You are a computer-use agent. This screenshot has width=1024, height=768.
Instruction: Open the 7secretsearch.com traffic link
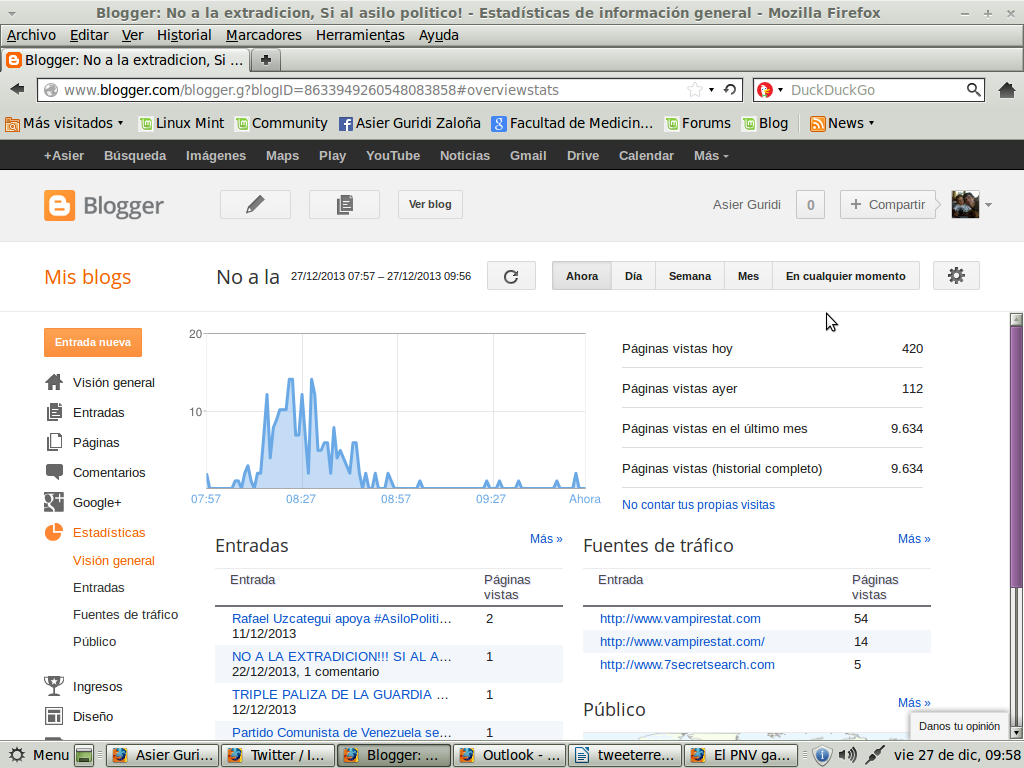click(687, 665)
